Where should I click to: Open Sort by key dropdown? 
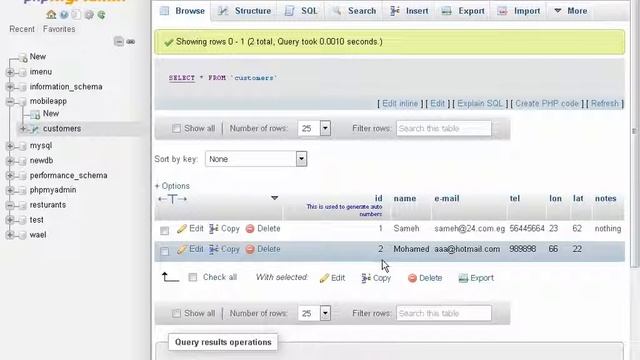tap(256, 159)
